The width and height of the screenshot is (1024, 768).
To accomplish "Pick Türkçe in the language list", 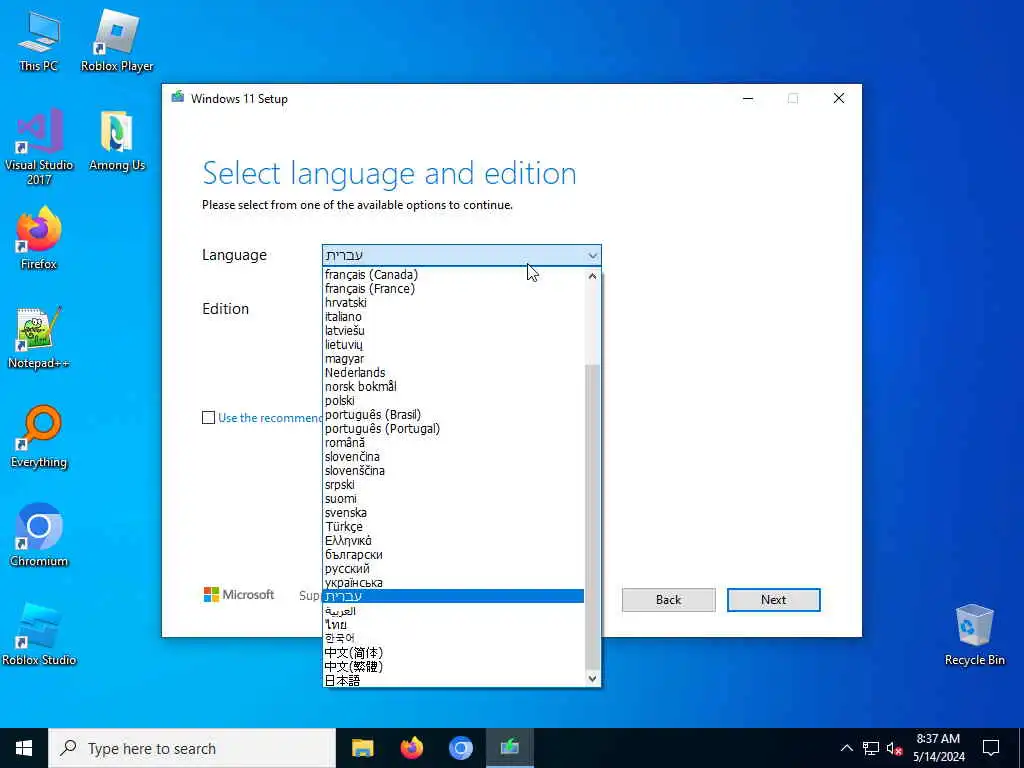I will click(x=453, y=526).
